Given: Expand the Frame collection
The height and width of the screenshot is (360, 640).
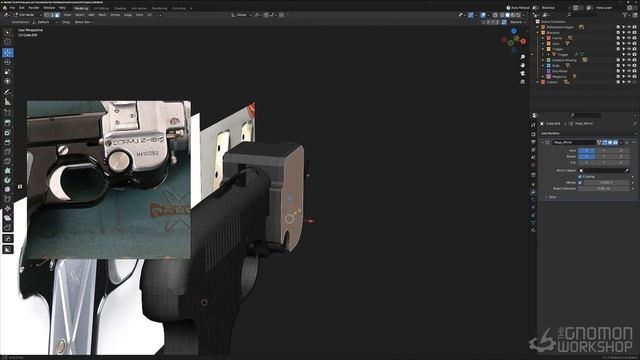Looking at the screenshot, I should tap(543, 38).
